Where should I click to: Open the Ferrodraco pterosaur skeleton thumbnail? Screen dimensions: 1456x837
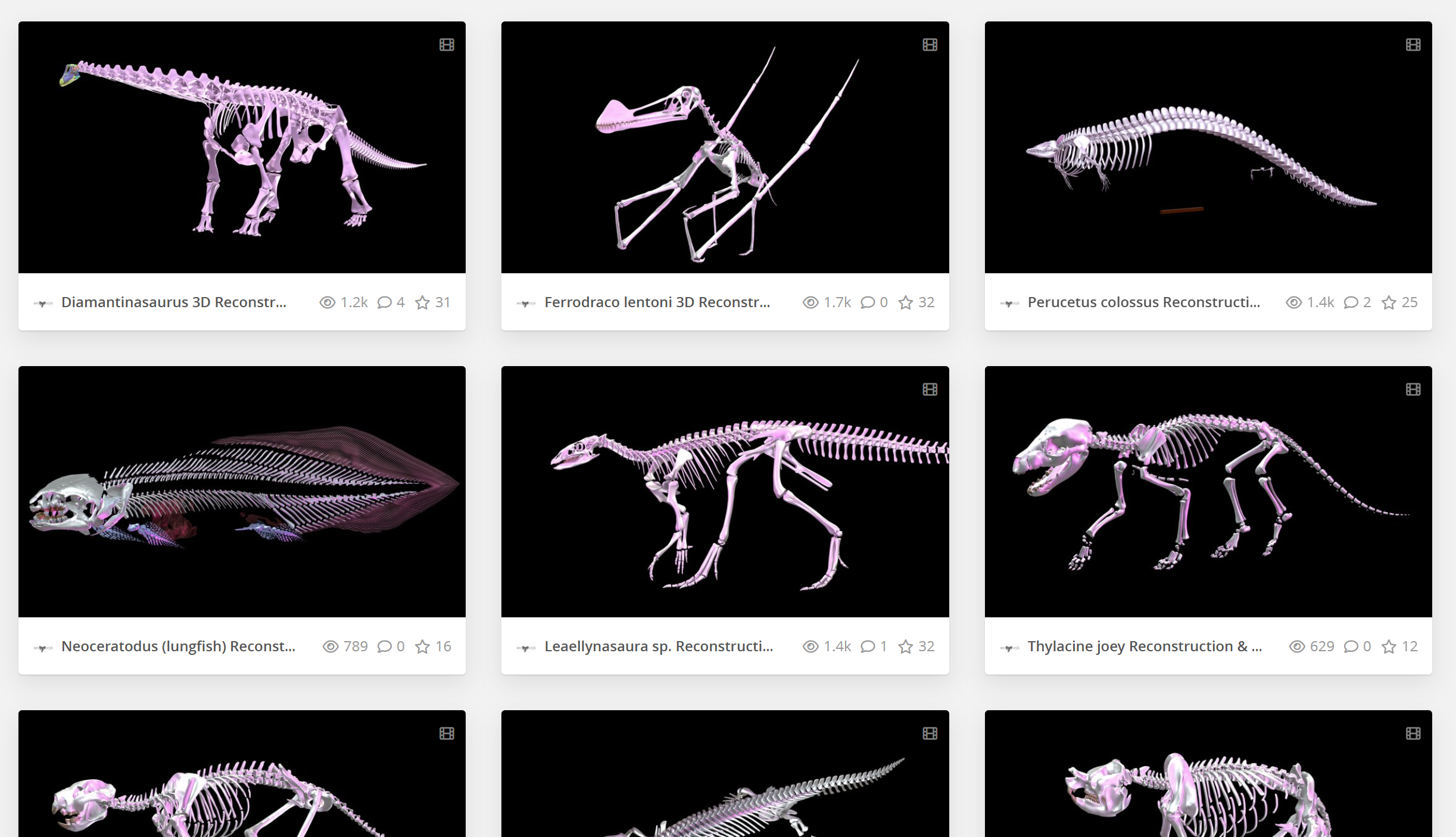[725, 147]
